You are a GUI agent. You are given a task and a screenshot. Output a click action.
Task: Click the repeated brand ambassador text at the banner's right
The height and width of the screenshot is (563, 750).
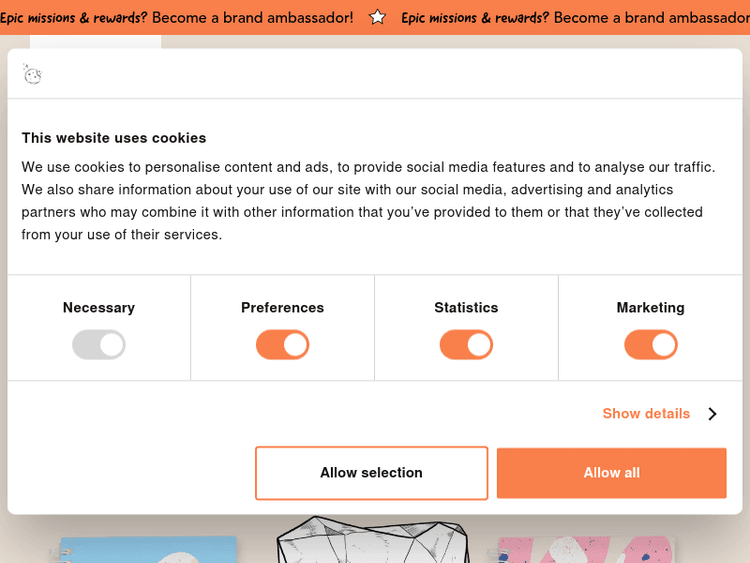[x=575, y=17]
